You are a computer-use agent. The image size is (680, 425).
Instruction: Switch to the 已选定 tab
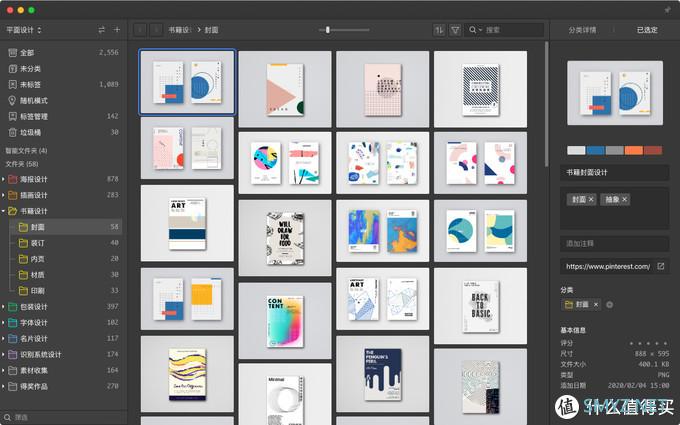tap(647, 30)
